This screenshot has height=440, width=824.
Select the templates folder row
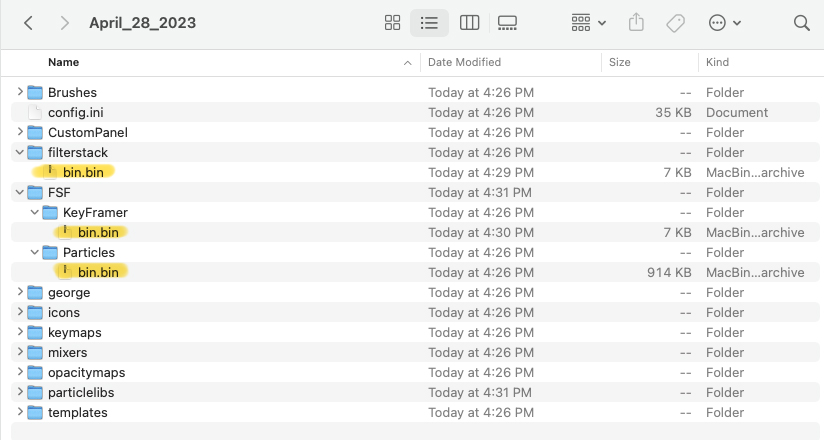(x=415, y=412)
